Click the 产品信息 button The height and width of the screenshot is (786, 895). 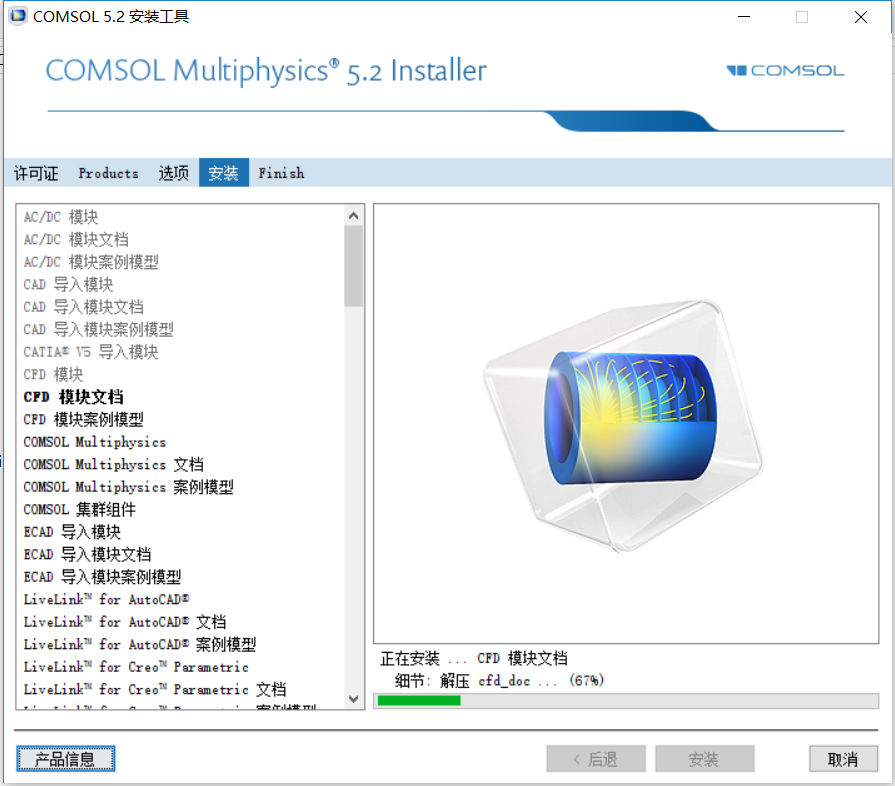(x=66, y=759)
